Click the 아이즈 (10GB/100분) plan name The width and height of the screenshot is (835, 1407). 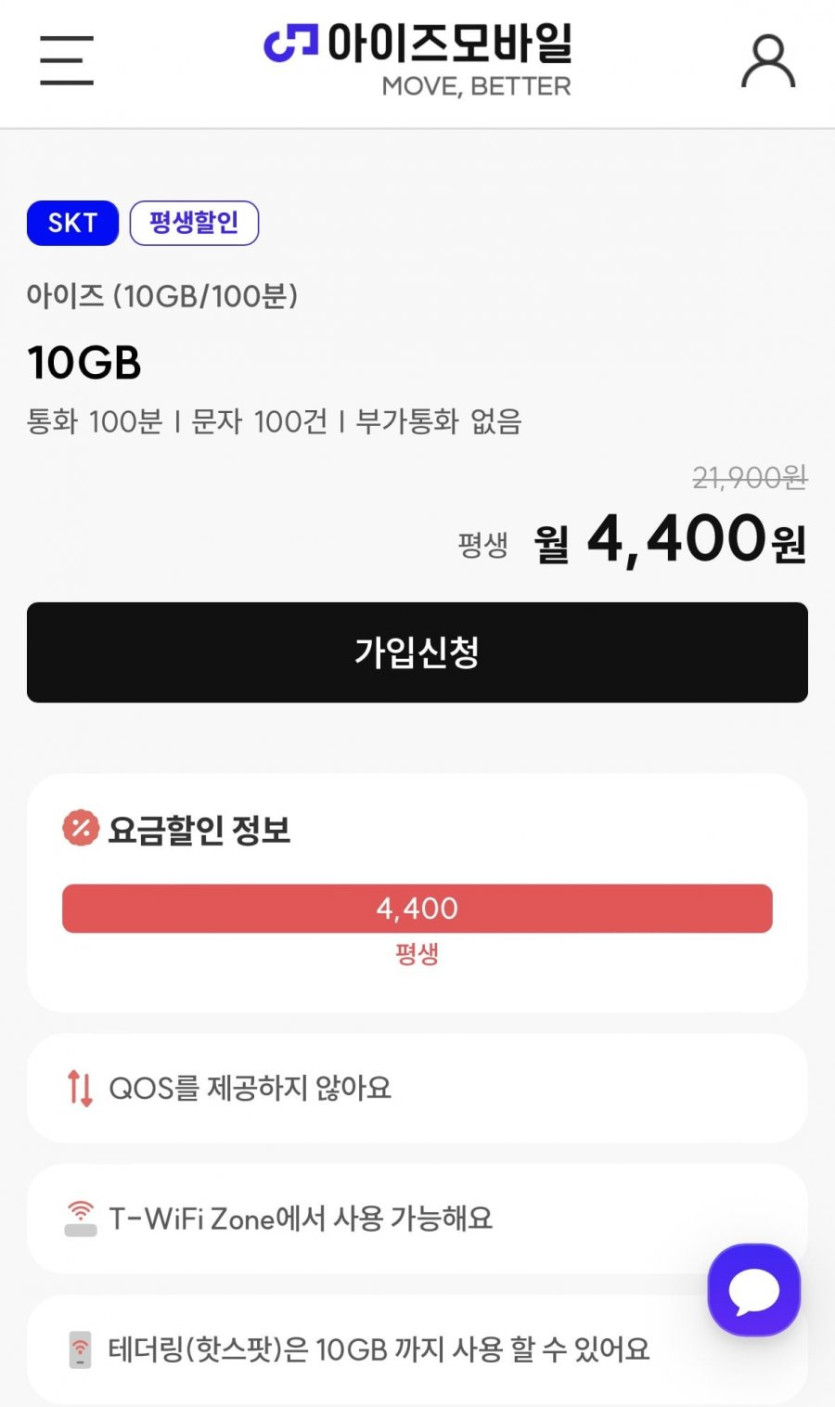coord(162,296)
